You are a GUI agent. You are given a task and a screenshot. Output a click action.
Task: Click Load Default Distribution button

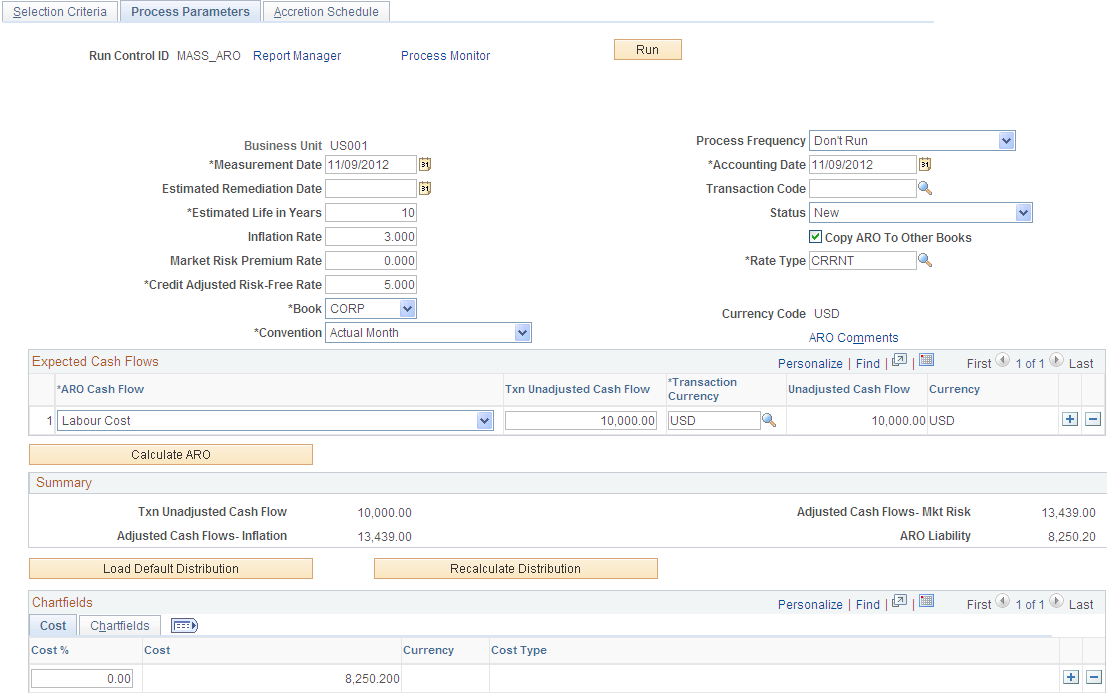click(171, 569)
